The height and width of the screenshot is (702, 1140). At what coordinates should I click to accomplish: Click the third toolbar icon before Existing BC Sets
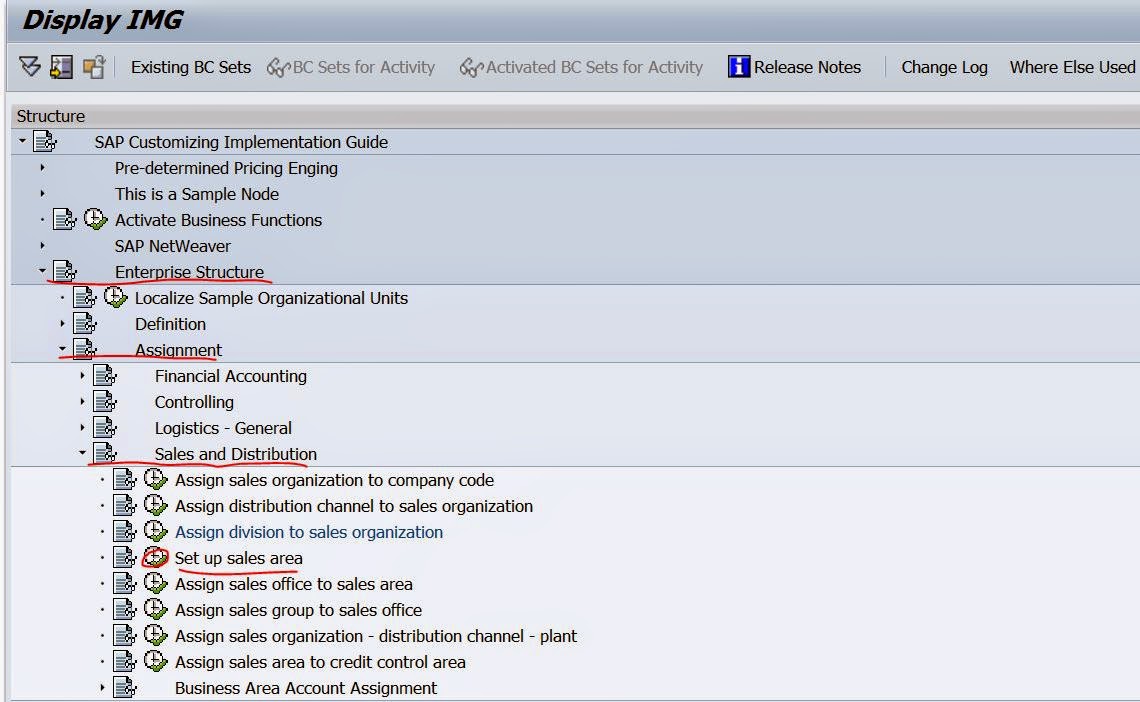[94, 67]
